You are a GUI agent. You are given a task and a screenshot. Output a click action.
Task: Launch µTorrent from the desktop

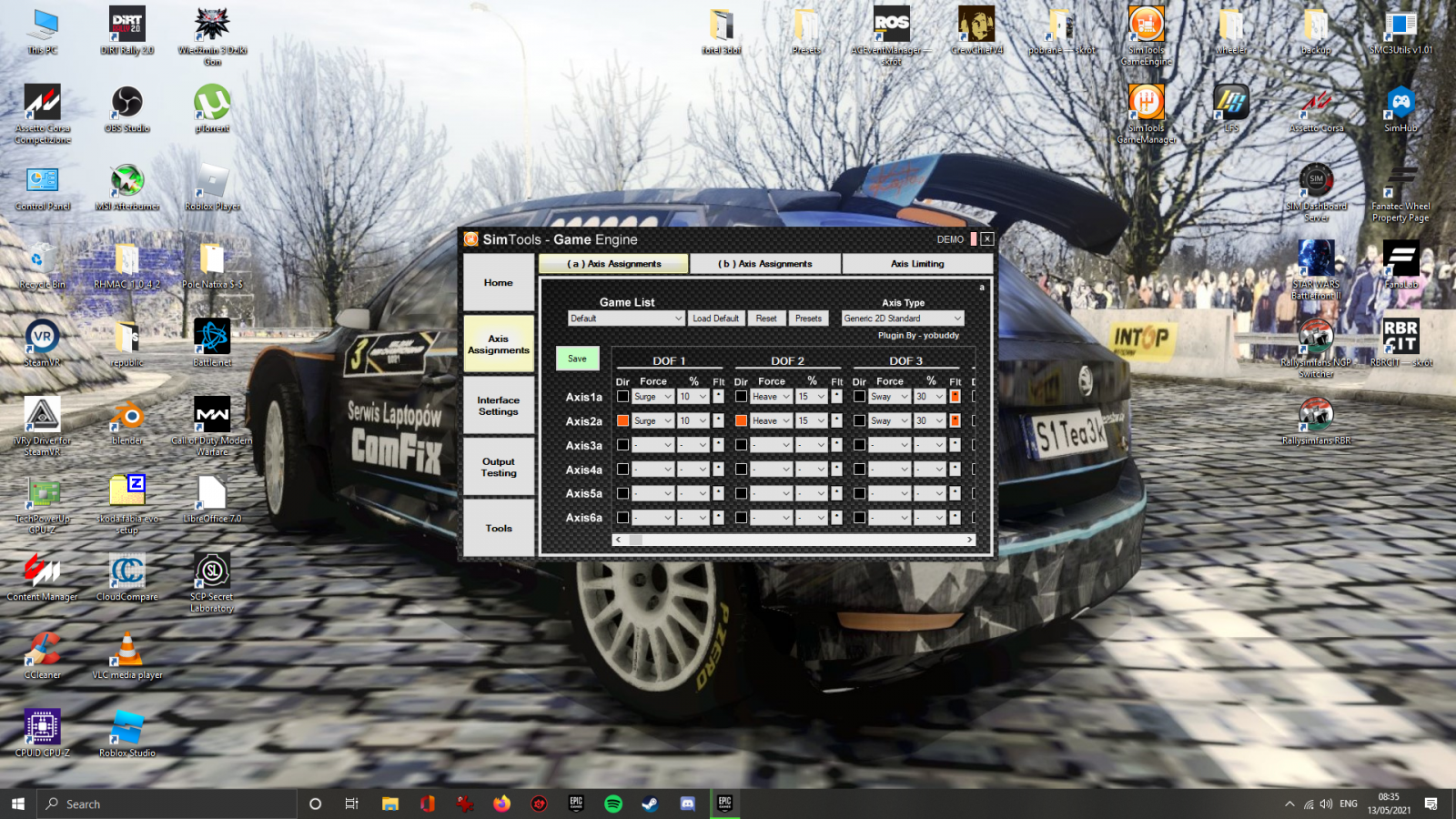[x=212, y=109]
